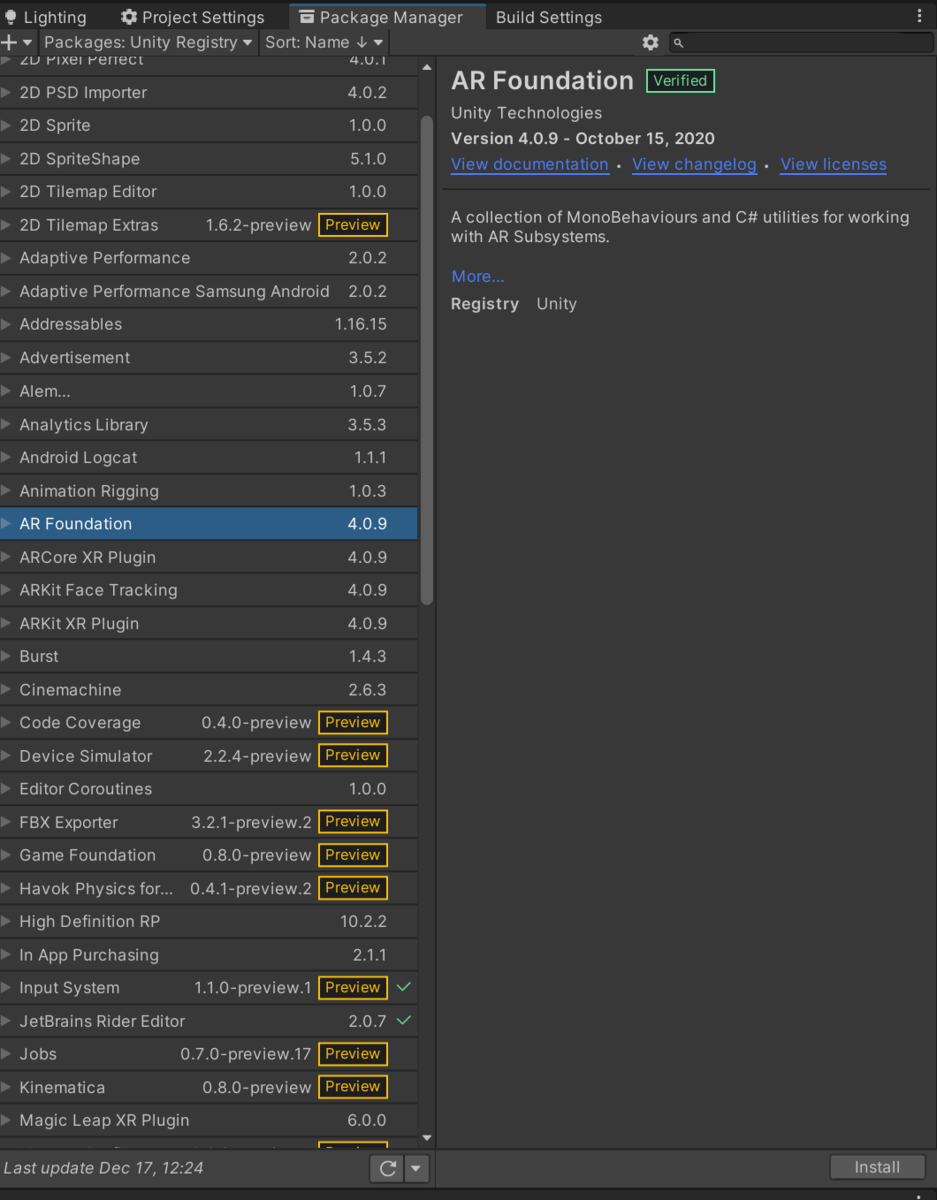Select the Android Logcat package
Image resolution: width=937 pixels, height=1200 pixels.
[x=209, y=457]
